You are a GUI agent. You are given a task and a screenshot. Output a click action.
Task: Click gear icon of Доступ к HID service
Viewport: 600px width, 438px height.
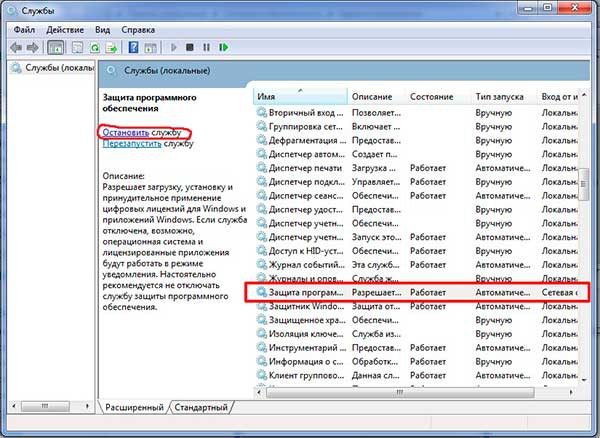tap(261, 251)
